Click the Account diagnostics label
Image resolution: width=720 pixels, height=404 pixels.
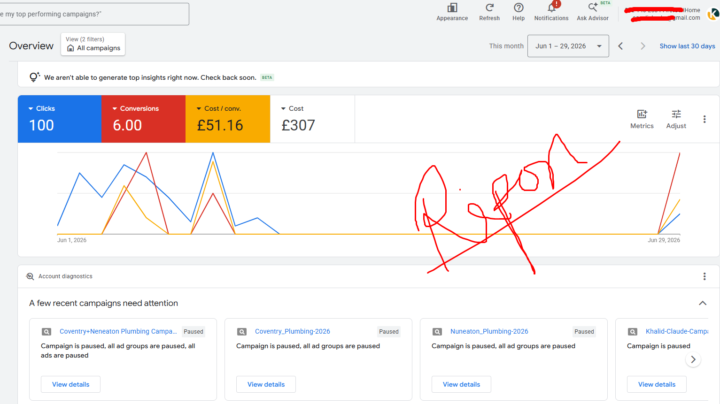pos(65,276)
